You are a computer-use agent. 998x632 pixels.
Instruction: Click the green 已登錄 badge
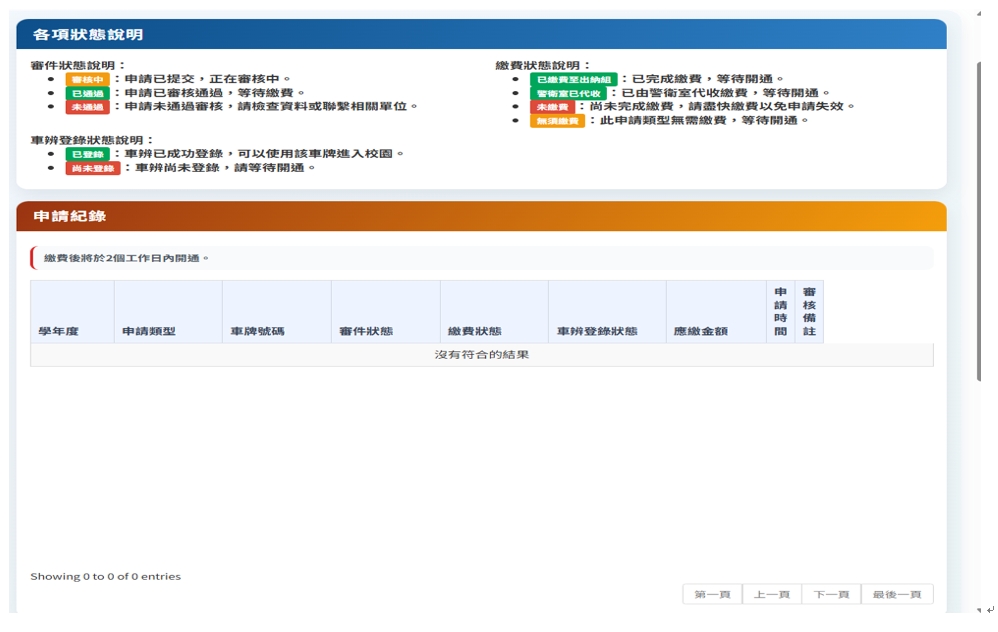tap(87, 154)
